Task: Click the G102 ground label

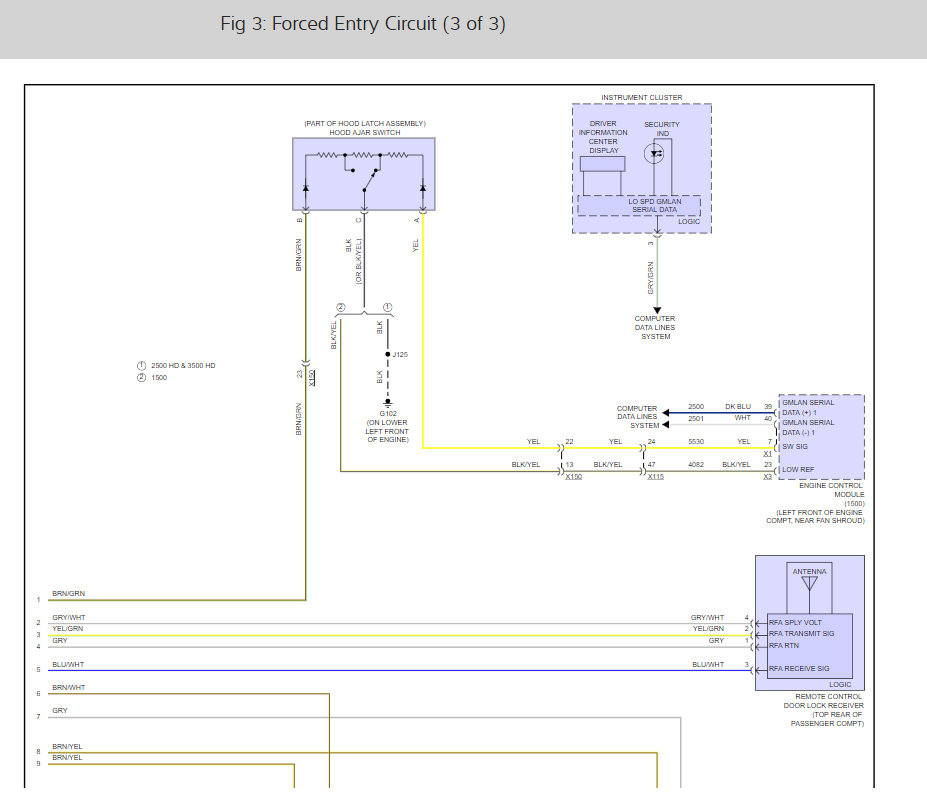Action: (388, 413)
